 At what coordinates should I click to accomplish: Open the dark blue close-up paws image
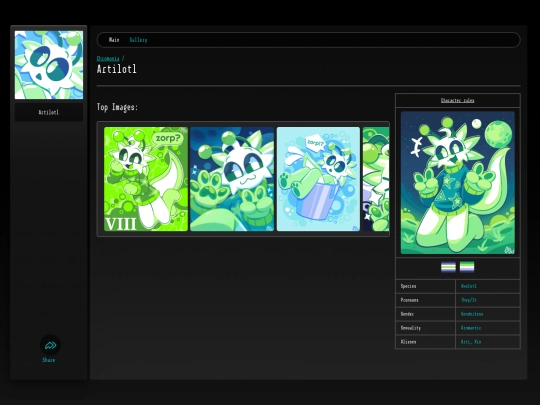232,179
